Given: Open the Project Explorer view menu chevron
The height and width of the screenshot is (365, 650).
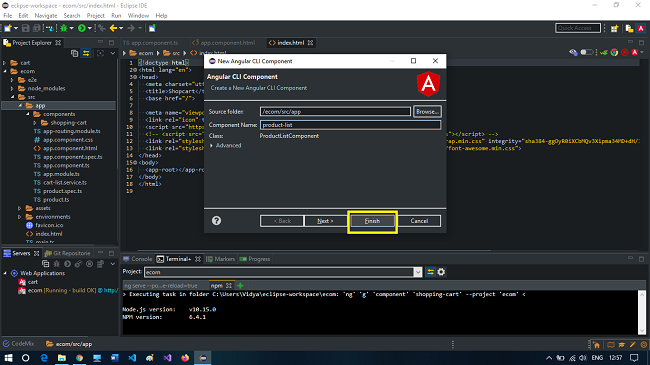Looking at the screenshot, I should (x=112, y=53).
